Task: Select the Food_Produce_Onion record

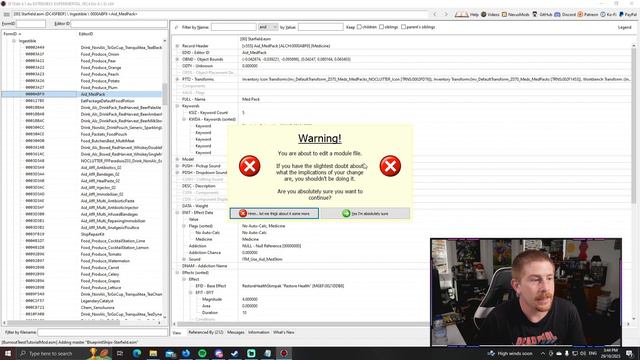Action: tap(100, 54)
